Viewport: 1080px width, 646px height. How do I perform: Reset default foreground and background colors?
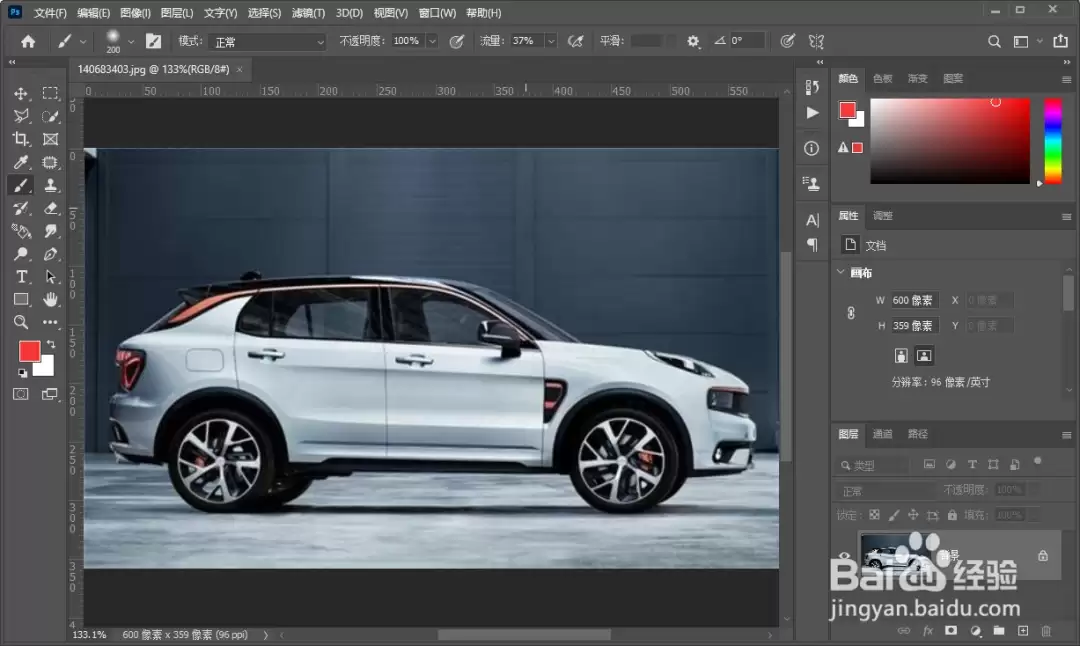pyautogui.click(x=23, y=373)
